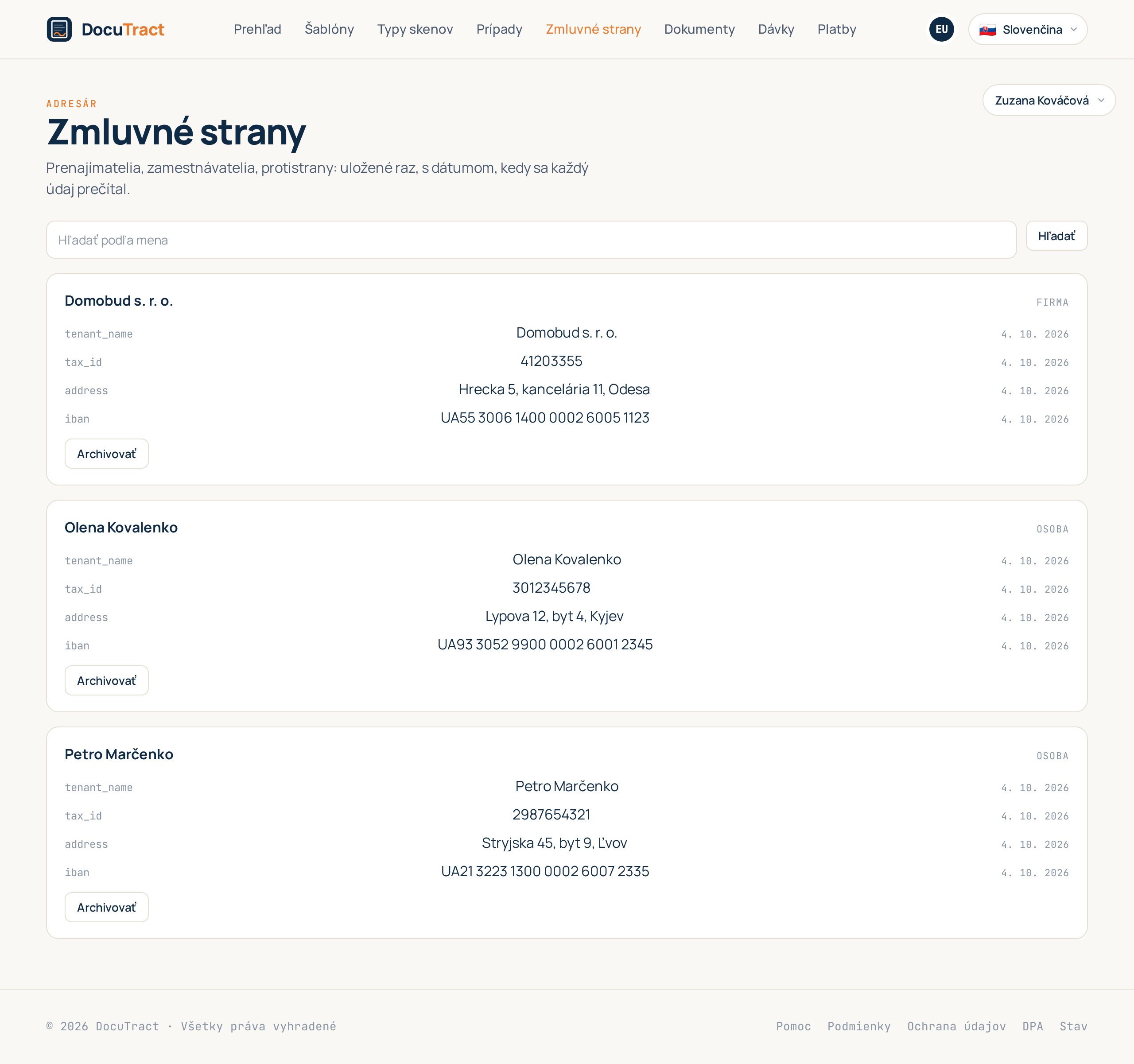Click address Hrecka 5, kancelária 11, Odesa

tap(554, 389)
